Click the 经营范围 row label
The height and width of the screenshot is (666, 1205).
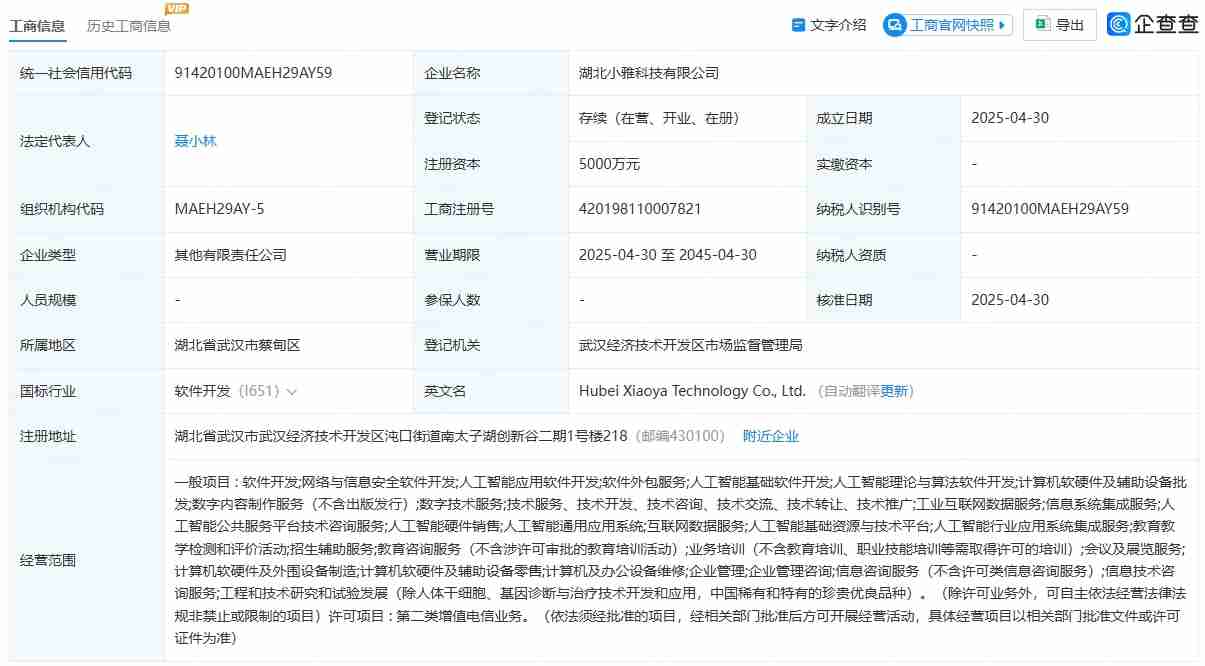(48, 560)
